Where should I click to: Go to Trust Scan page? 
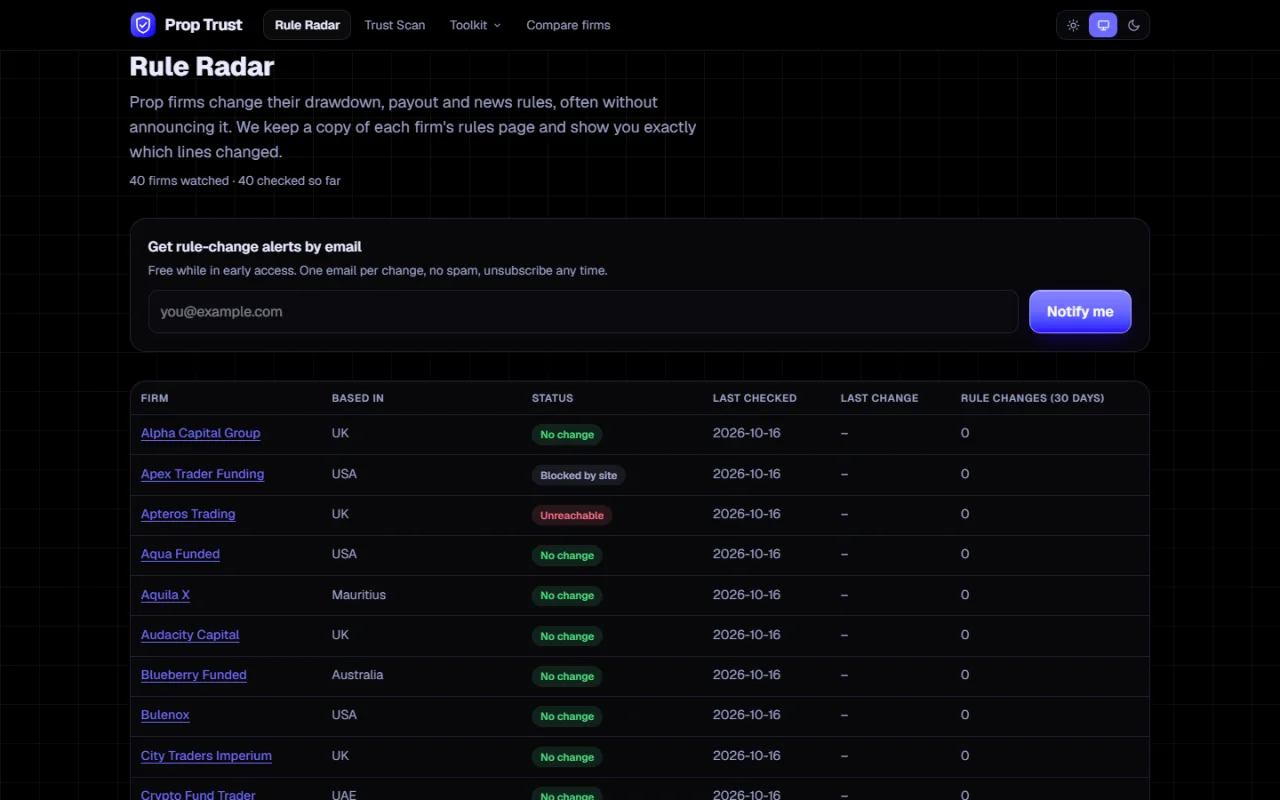click(x=395, y=25)
